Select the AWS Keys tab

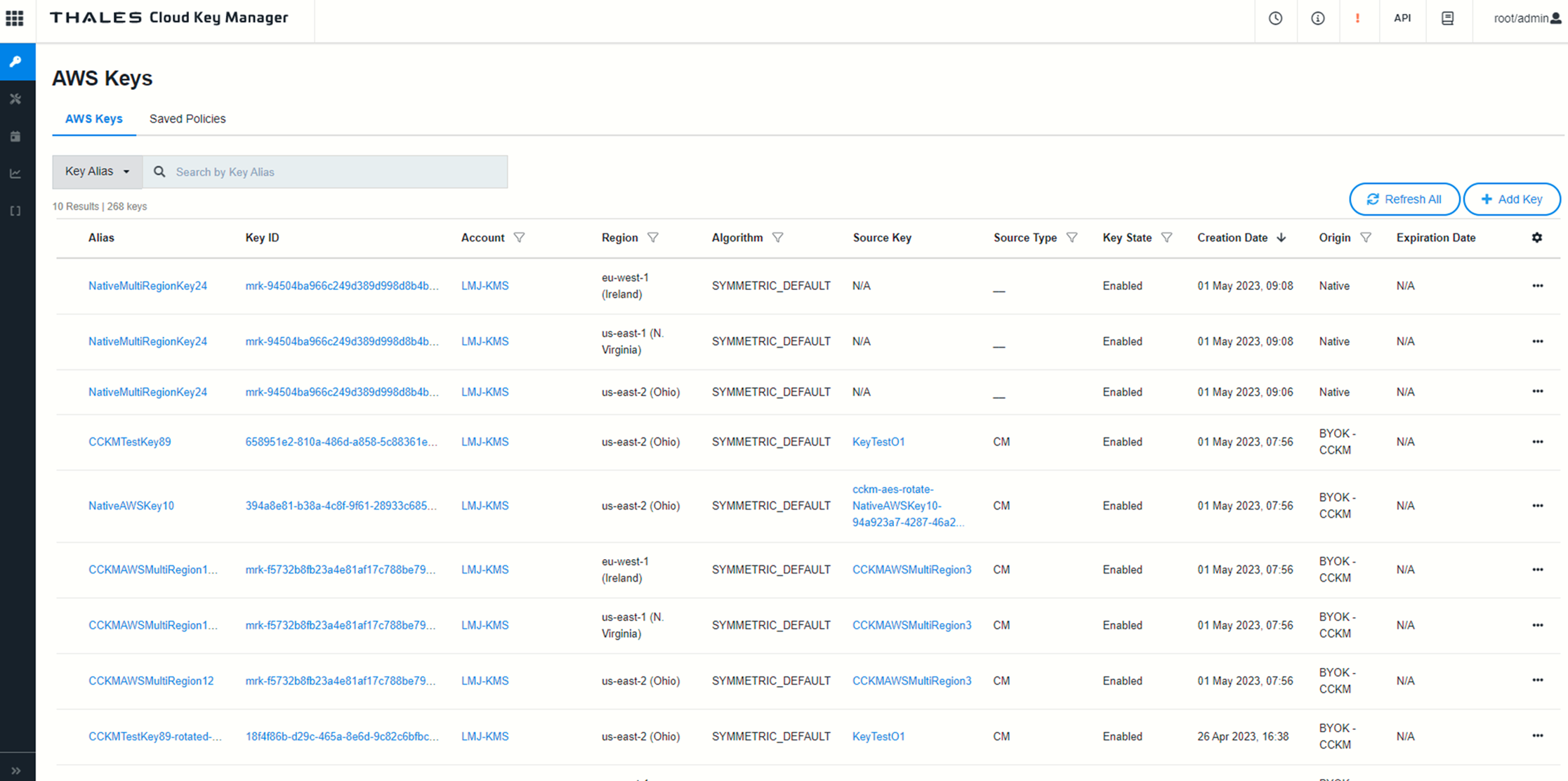click(x=93, y=119)
